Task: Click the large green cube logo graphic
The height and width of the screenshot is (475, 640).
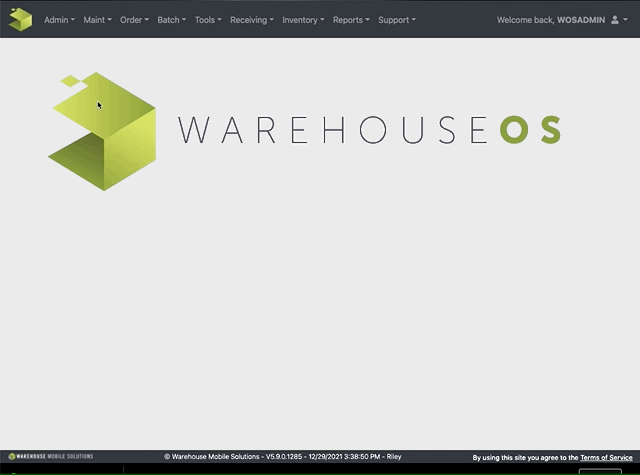Action: pyautogui.click(x=103, y=131)
